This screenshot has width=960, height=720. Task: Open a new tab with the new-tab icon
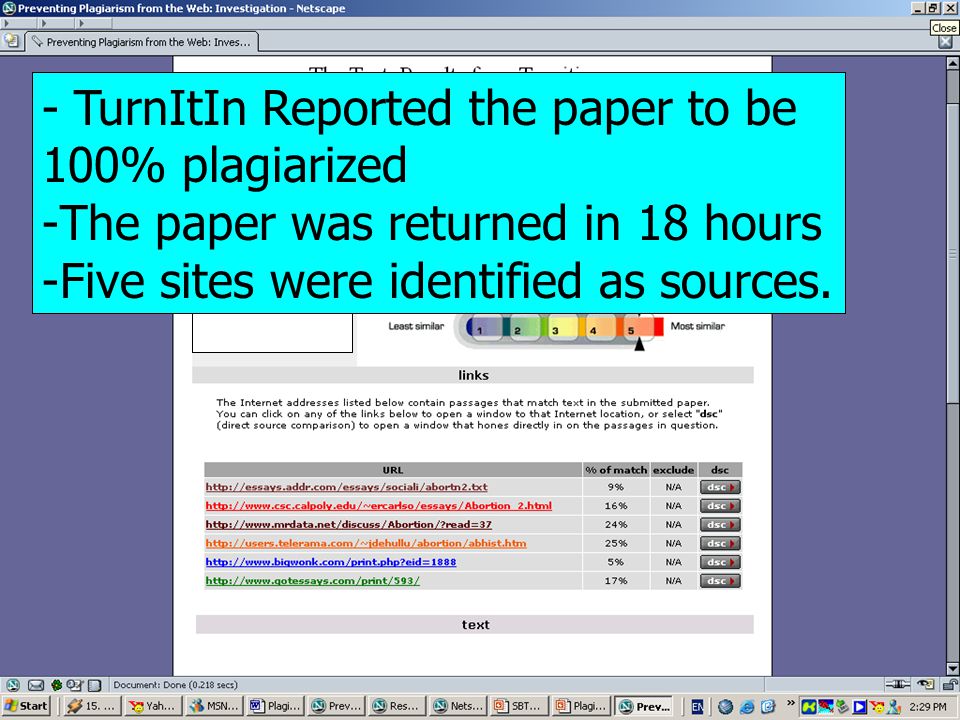11,41
